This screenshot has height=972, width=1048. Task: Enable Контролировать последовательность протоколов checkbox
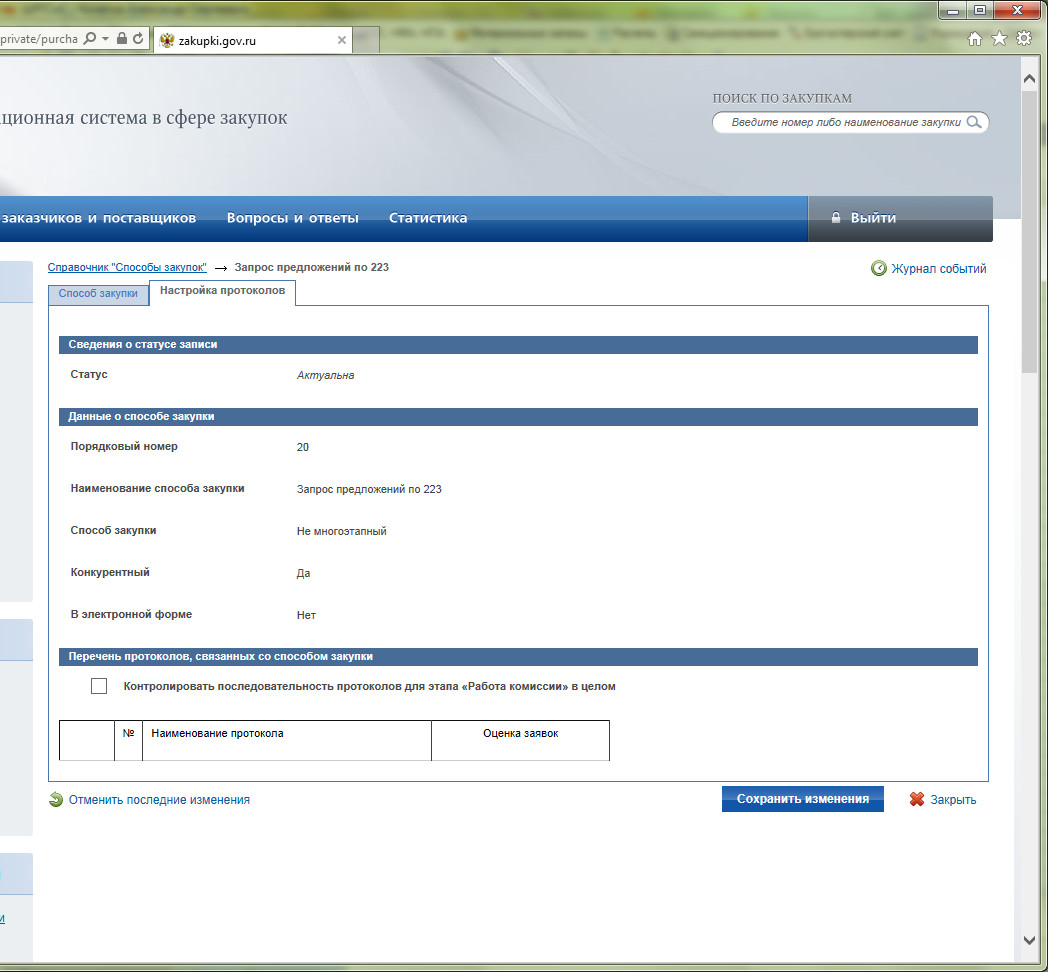pyautogui.click(x=99, y=686)
